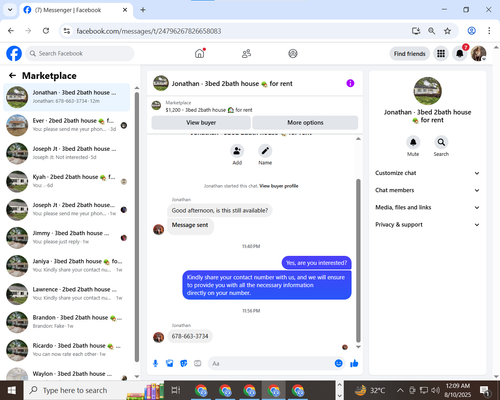
Task: Click the listing thumbnail in right panel
Action: pyautogui.click(x=427, y=91)
